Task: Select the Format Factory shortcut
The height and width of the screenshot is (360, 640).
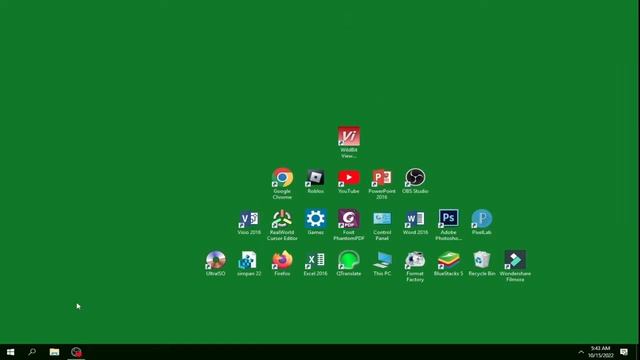Action: [x=415, y=267]
